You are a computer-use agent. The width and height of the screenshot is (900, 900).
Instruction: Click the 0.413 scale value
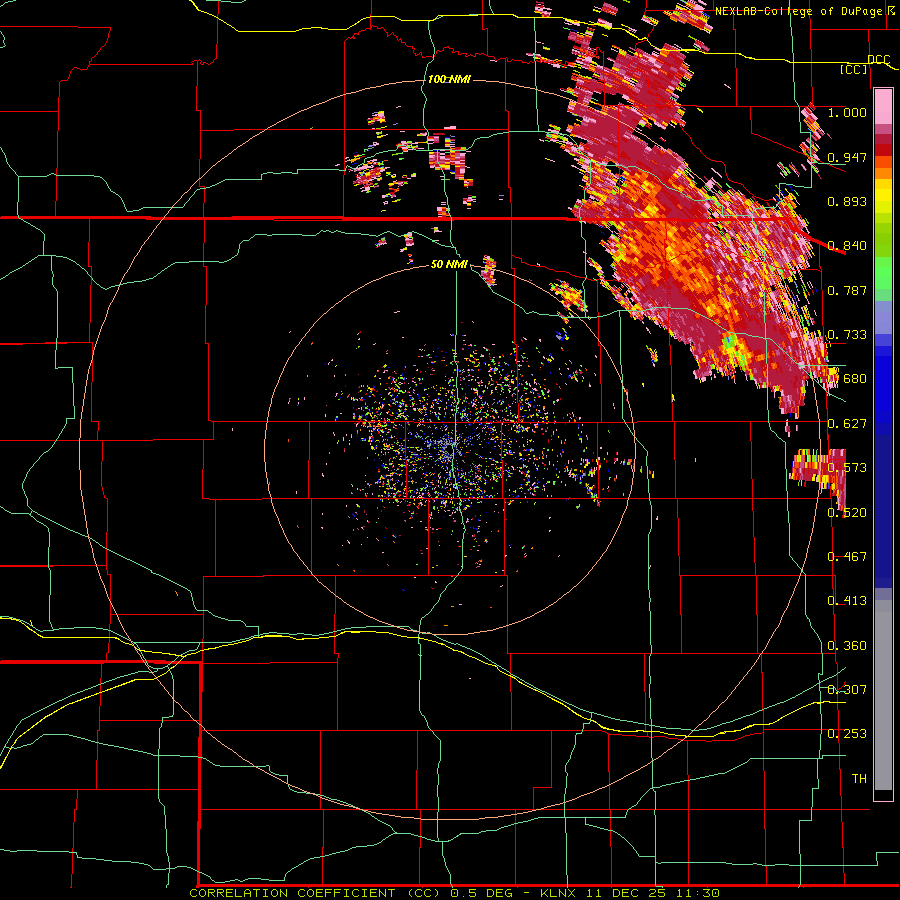coord(847,601)
